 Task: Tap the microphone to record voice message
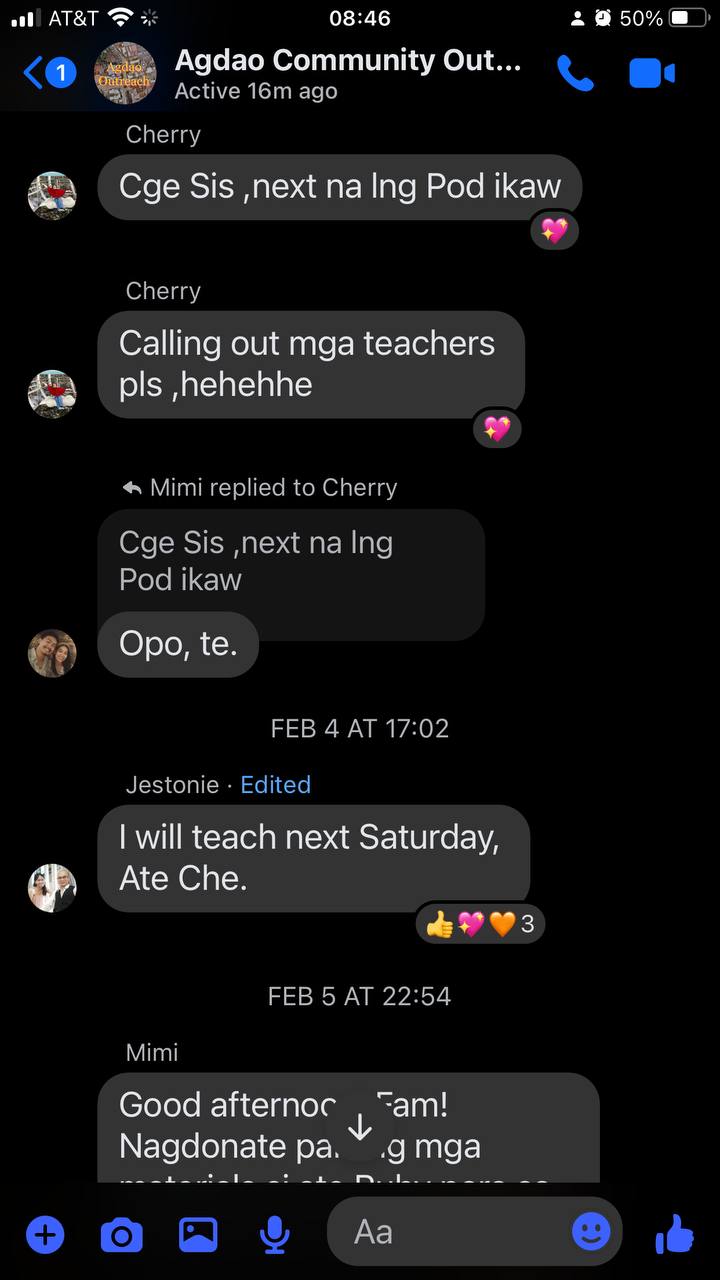[274, 1236]
